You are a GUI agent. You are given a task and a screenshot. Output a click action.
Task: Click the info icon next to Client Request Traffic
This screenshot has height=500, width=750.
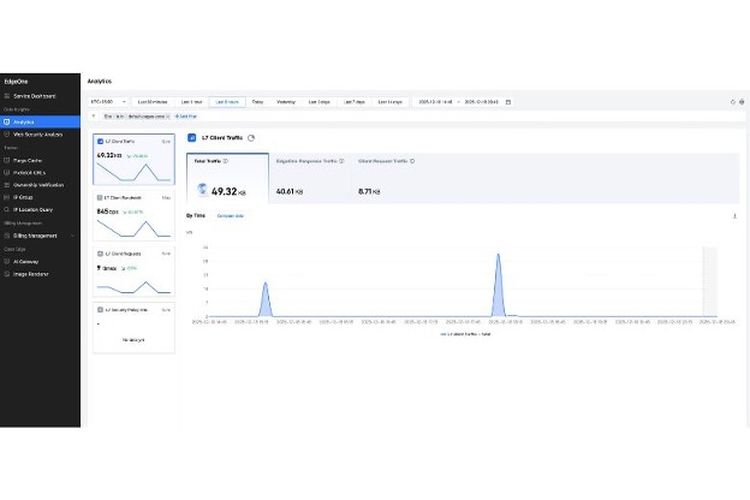(x=412, y=161)
